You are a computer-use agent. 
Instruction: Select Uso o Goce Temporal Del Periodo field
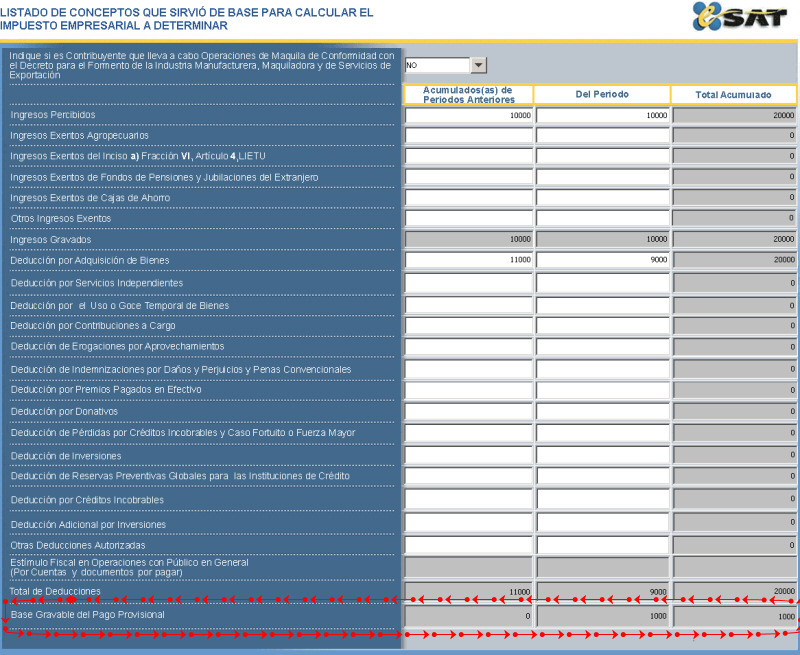[x=603, y=306]
